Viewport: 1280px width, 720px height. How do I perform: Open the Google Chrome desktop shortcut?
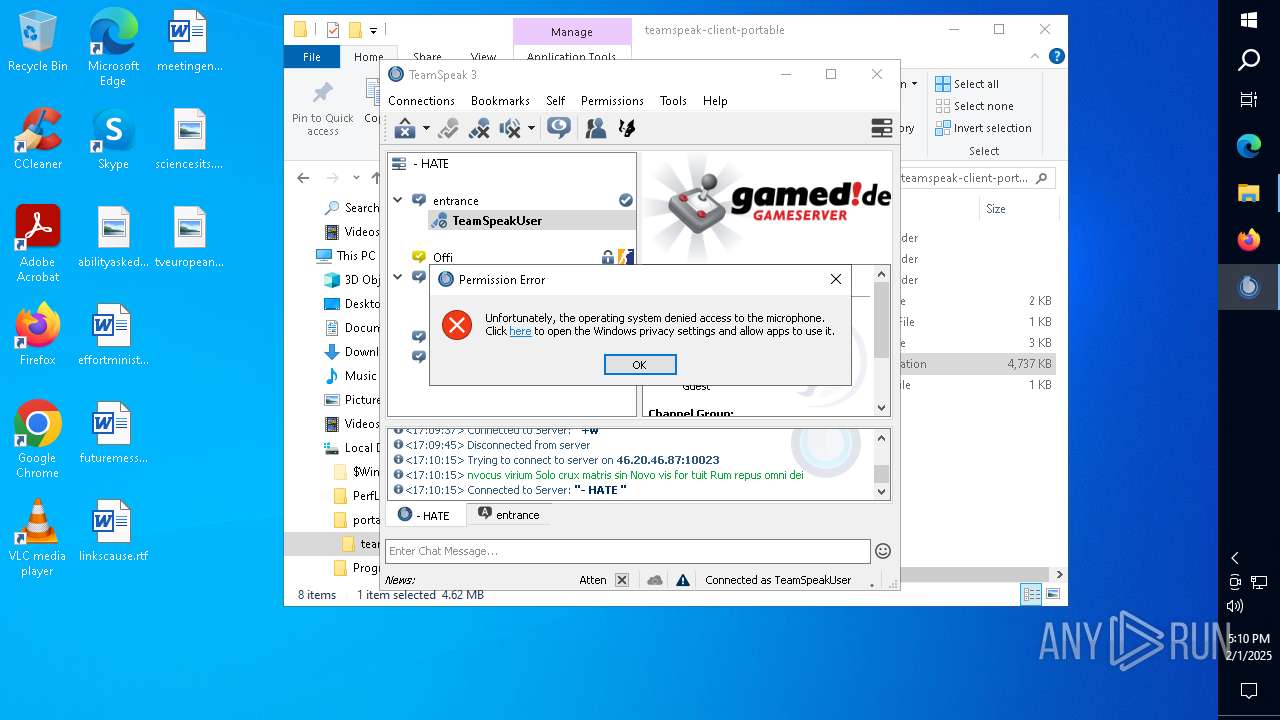pos(38,440)
